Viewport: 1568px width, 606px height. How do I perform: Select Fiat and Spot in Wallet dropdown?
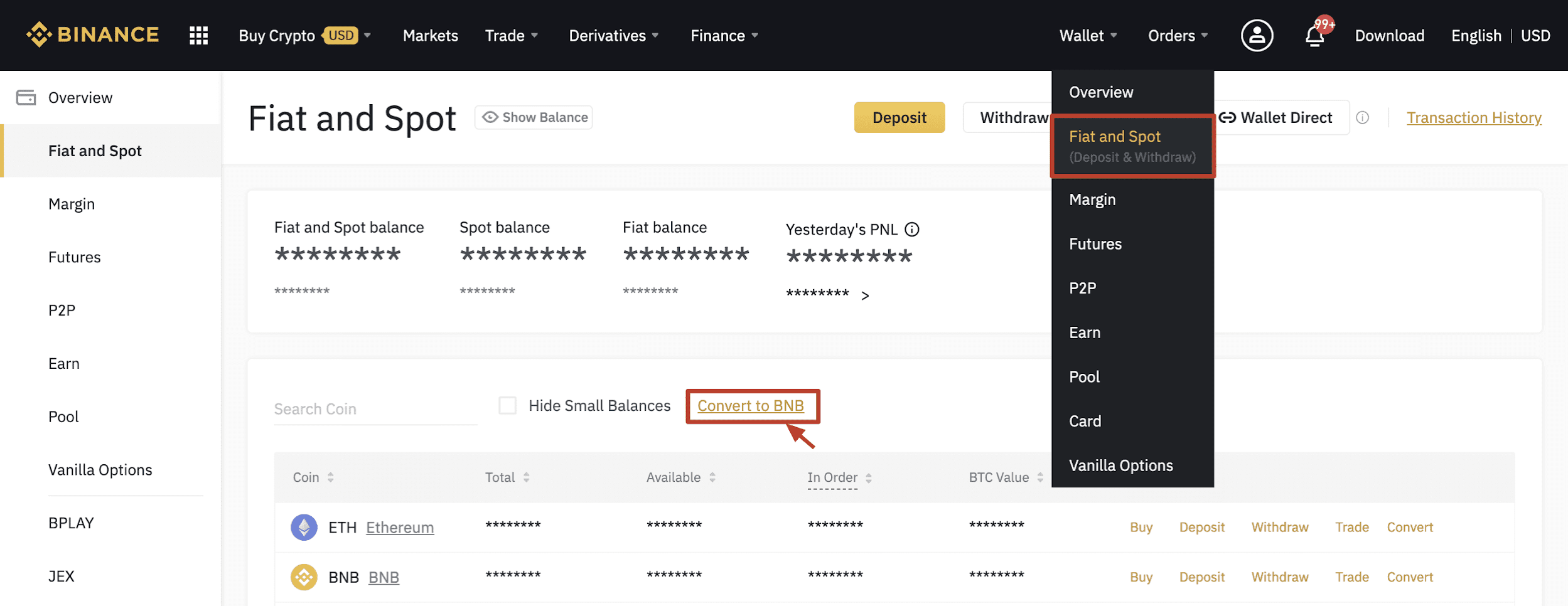click(1132, 146)
